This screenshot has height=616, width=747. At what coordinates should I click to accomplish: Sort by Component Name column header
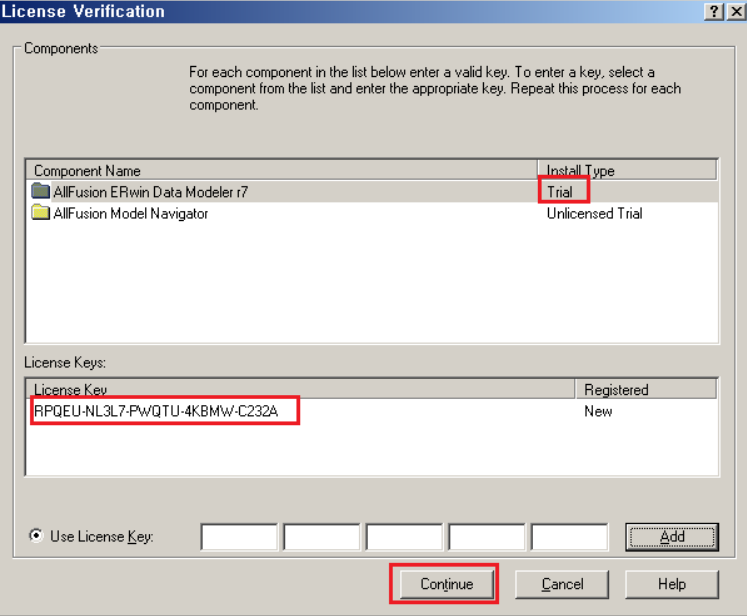pos(282,171)
